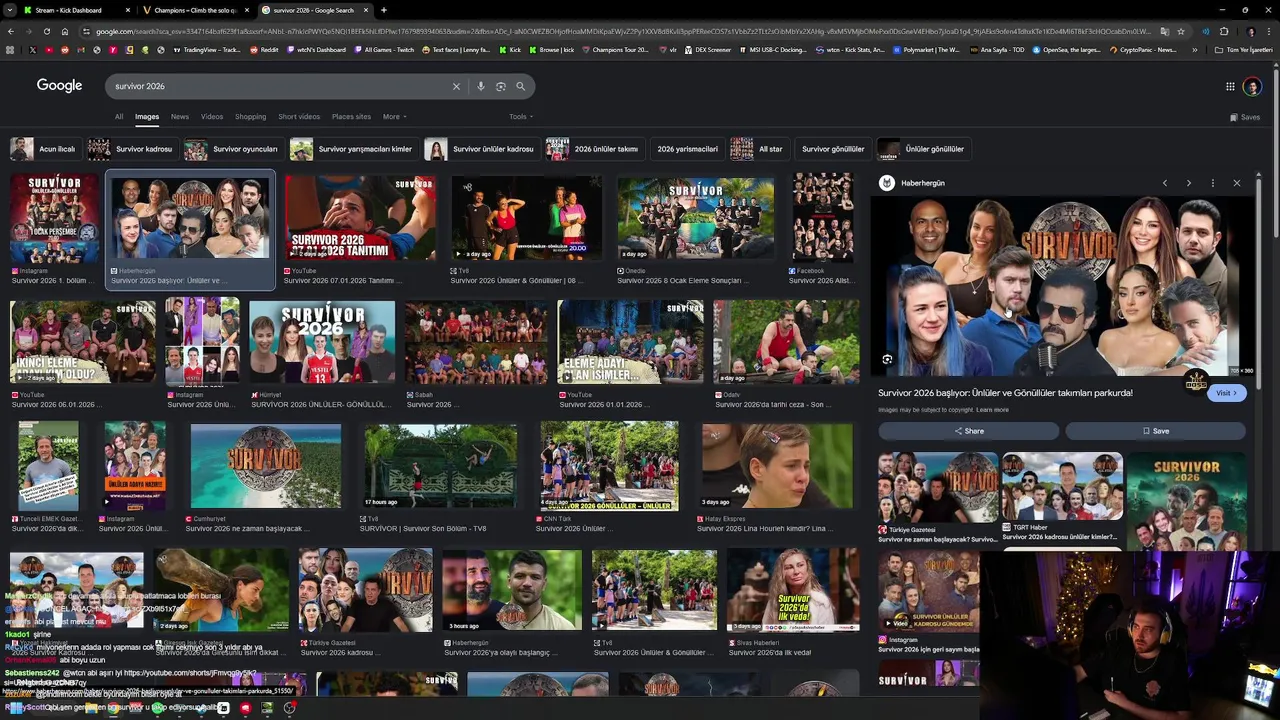Switch to the Places sites tab

coord(351,116)
